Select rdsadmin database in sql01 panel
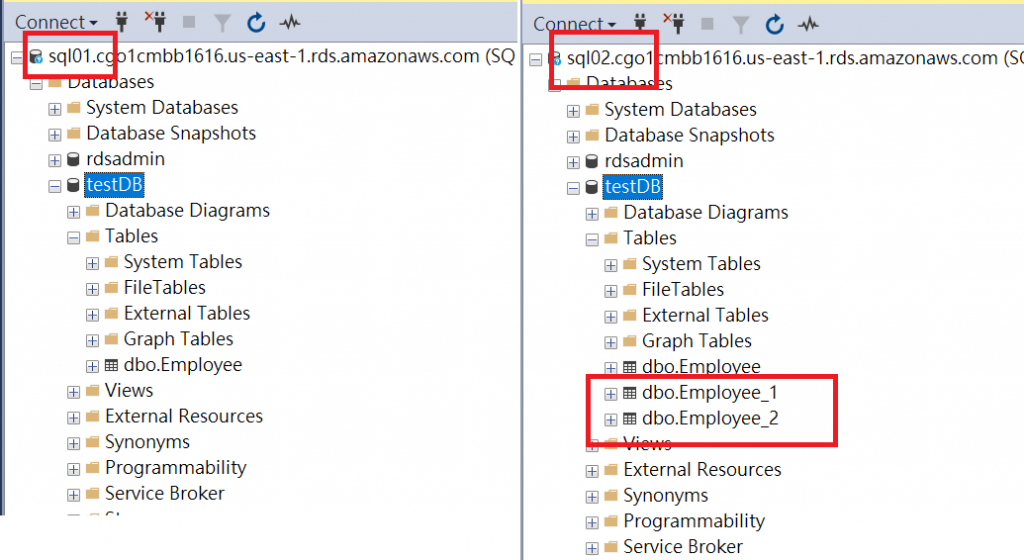 click(x=125, y=159)
